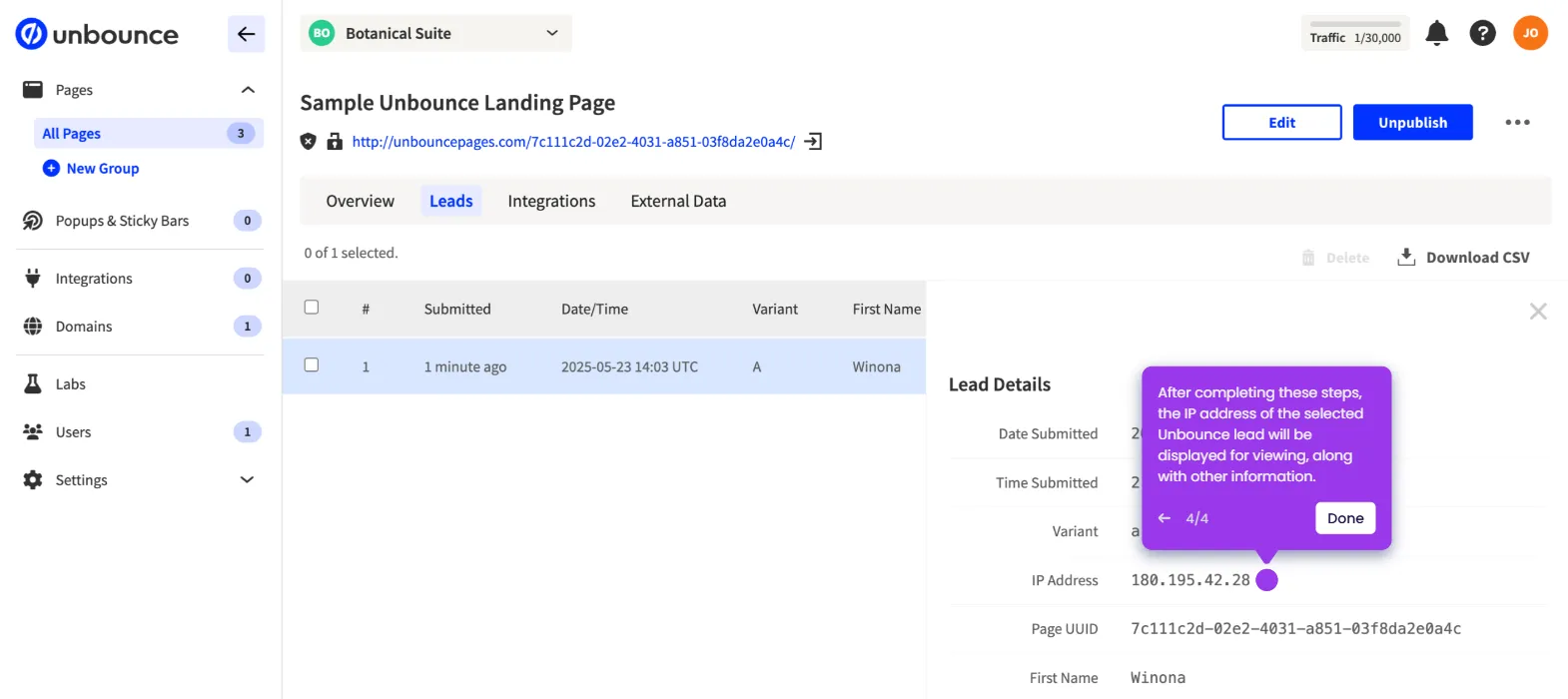This screenshot has height=699, width=1568.
Task: Click the Edit button
Action: point(1282,122)
